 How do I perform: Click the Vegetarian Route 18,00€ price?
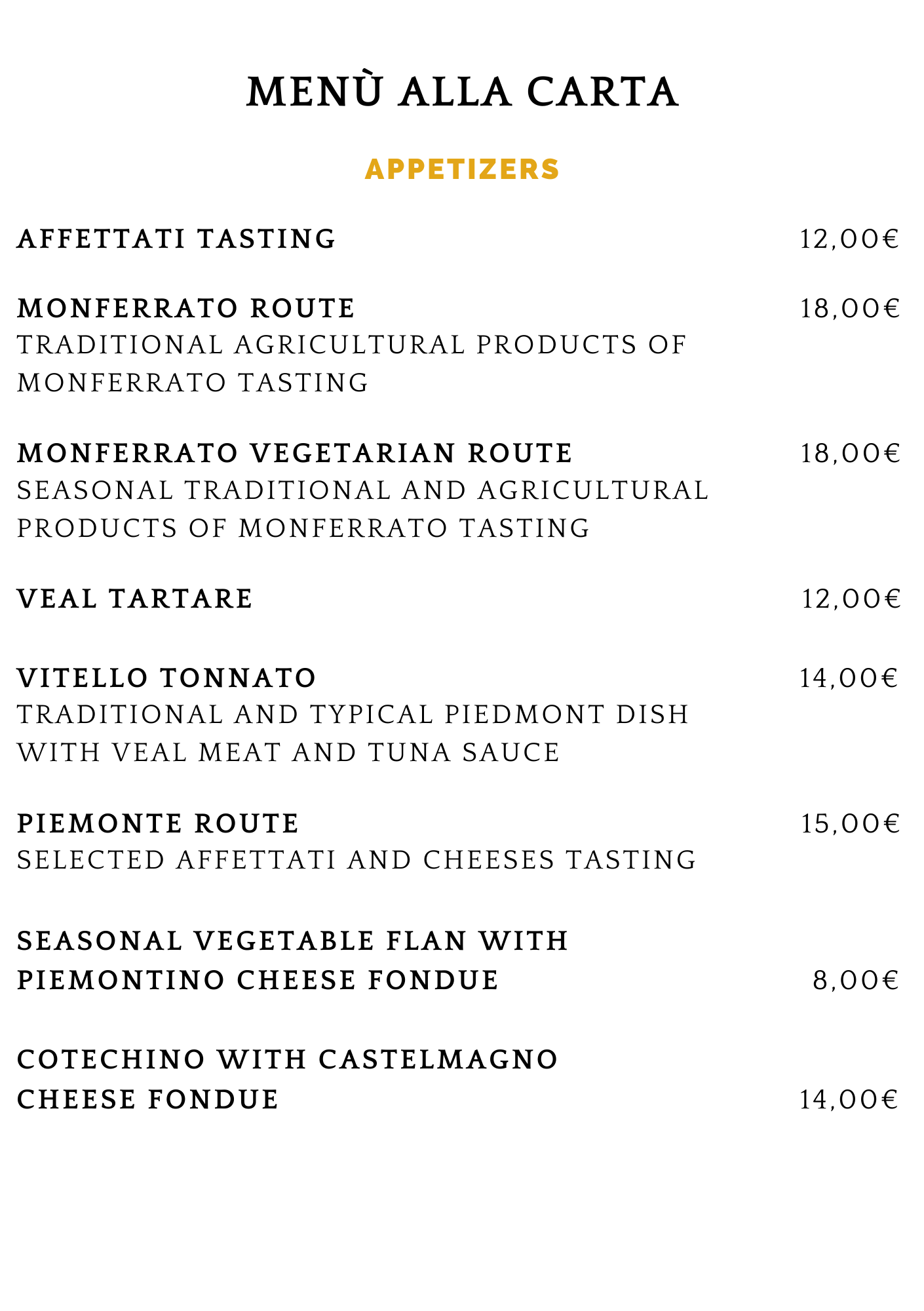pyautogui.click(x=851, y=454)
